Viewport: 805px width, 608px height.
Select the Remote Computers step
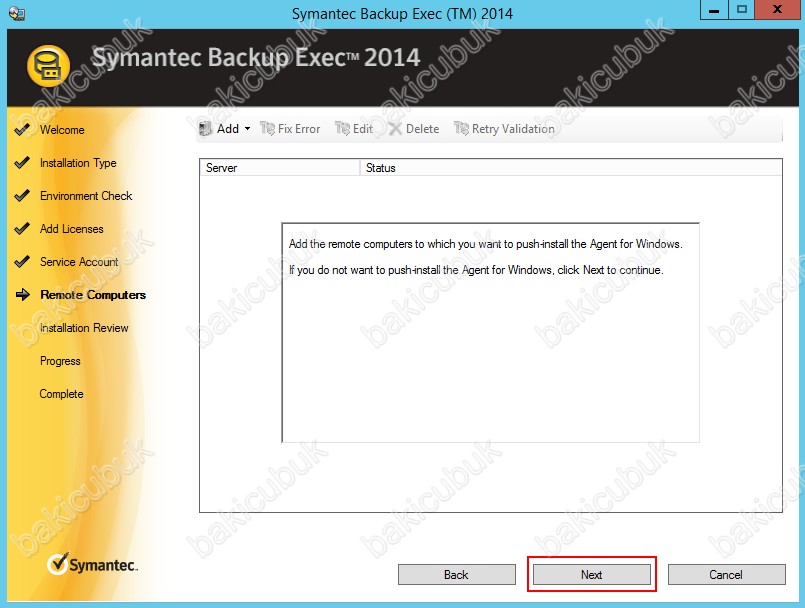pyautogui.click(x=93, y=295)
